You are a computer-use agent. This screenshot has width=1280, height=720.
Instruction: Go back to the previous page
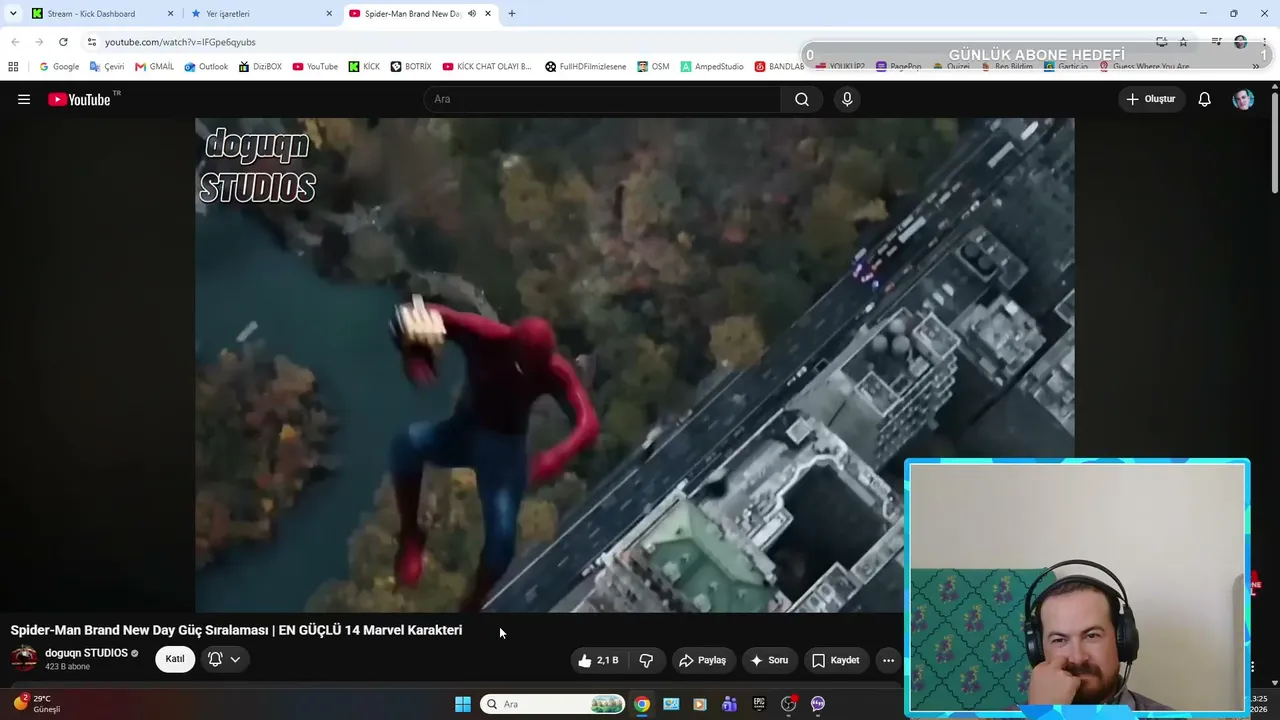pyautogui.click(x=15, y=42)
